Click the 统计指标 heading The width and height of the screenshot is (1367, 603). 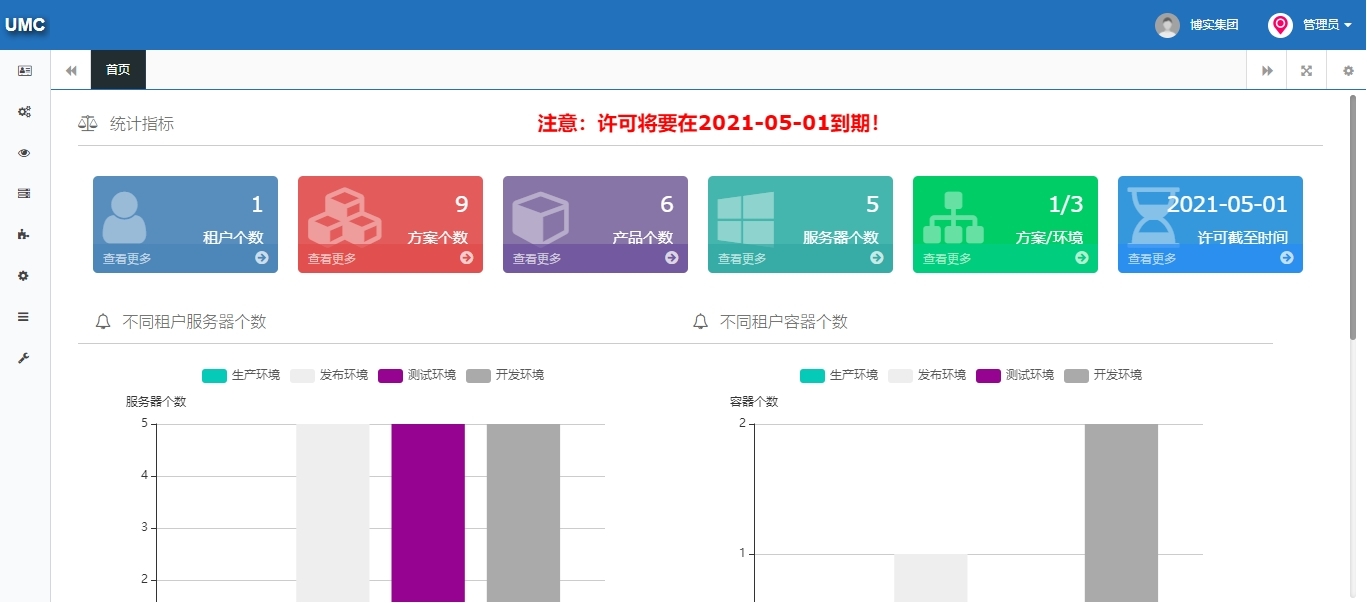coord(142,124)
